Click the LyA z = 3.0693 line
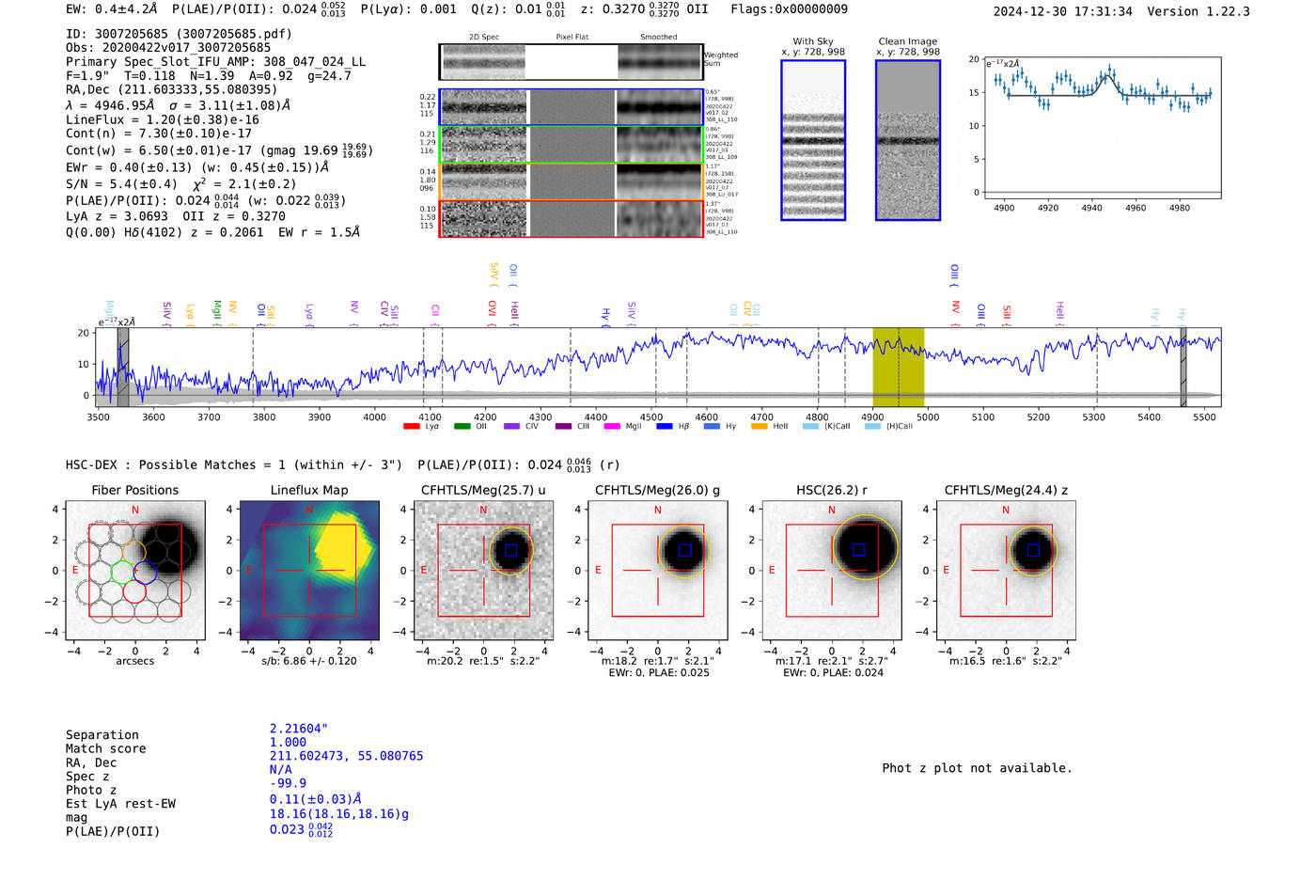The image size is (1316, 896). [x=176, y=216]
